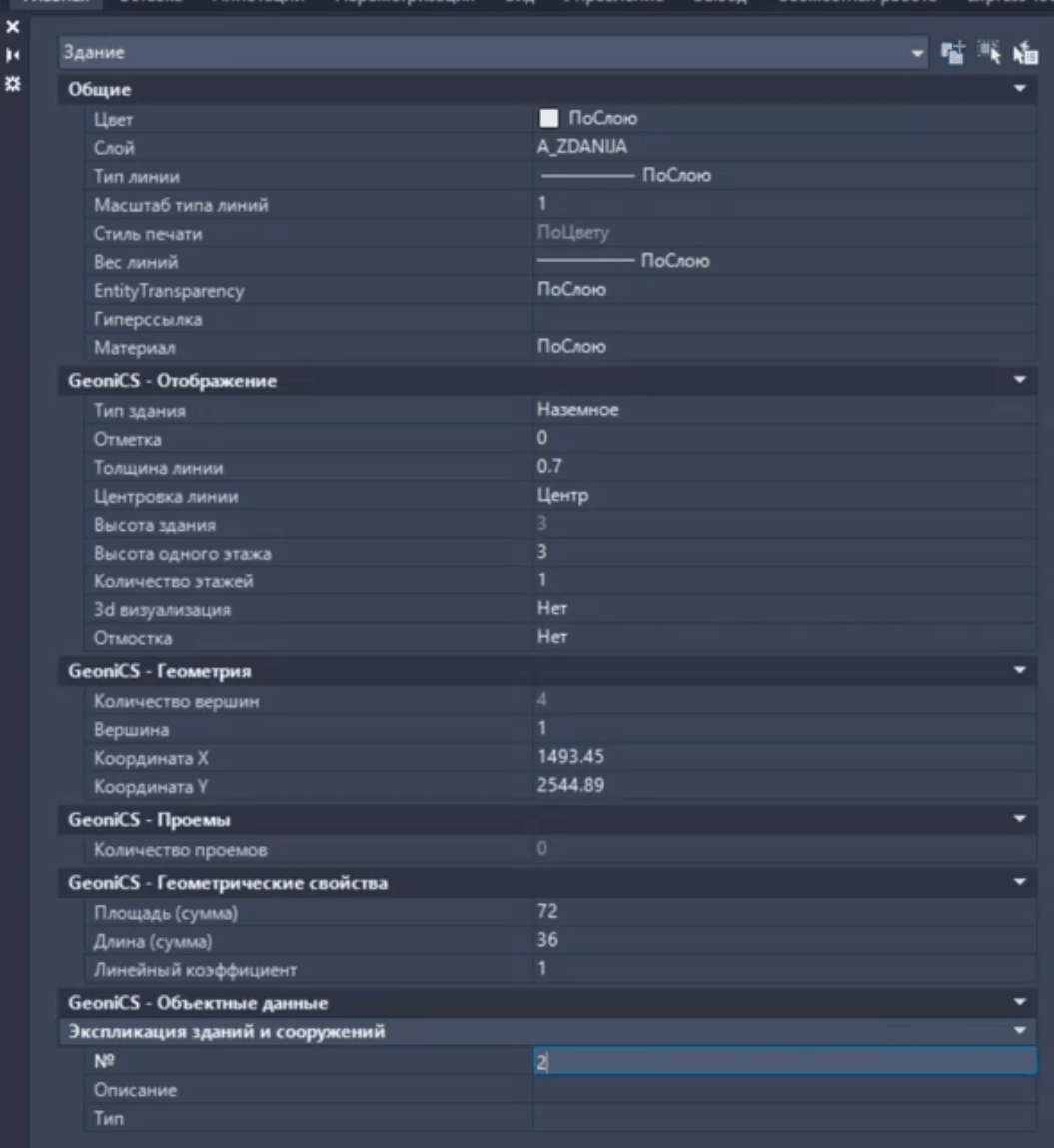Viewport: 1054px width, 1148px height.
Task: Toggle the PICKADD icon beside the Здание dropdown
Action: (x=954, y=53)
